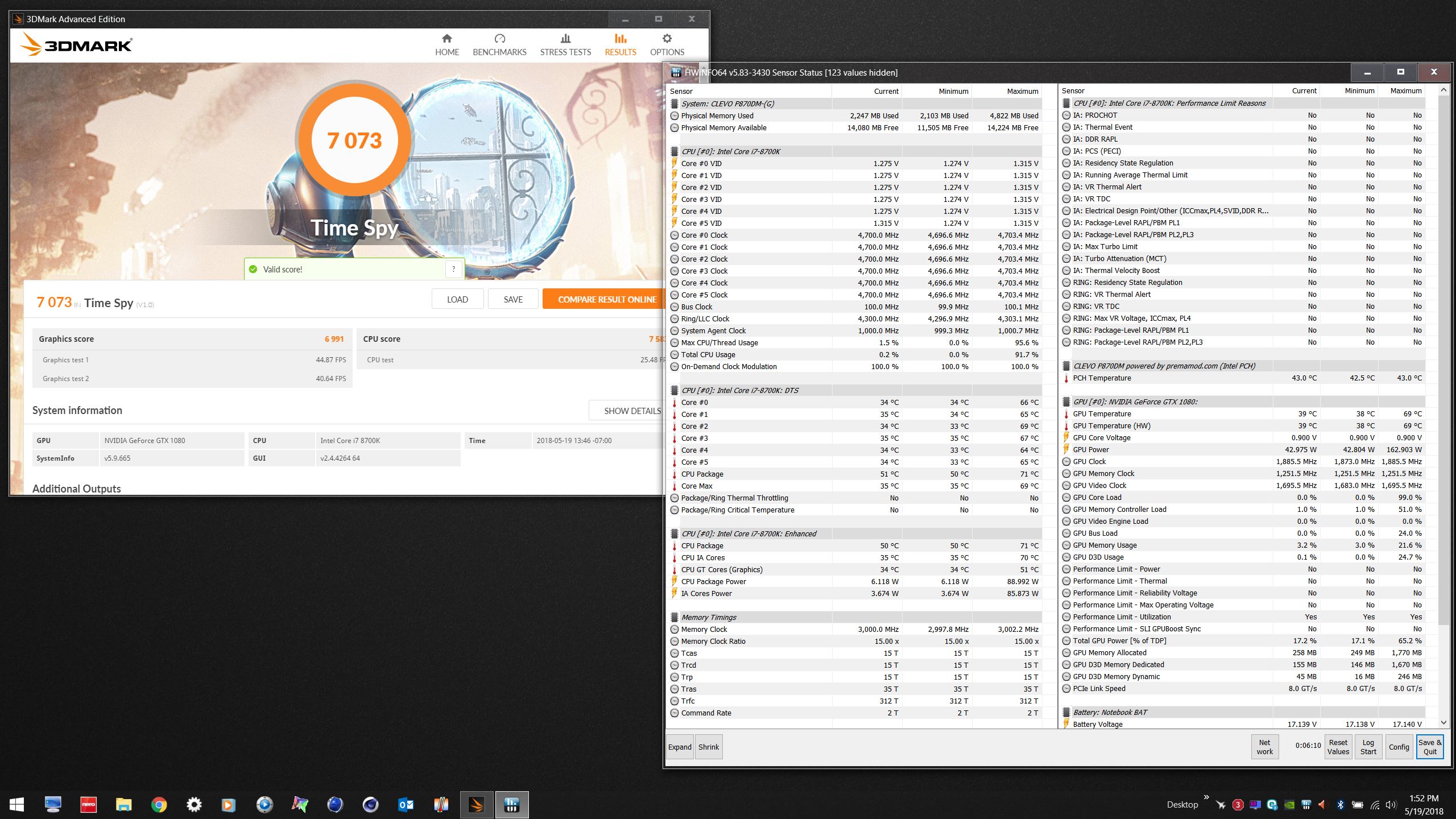Click the HWiNFO64 scrollbar up arrow

coord(1443,90)
